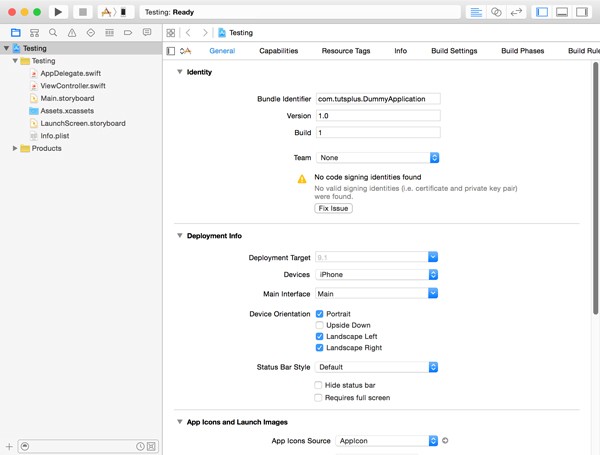Open the Issue navigator
The image size is (600, 455).
pyautogui.click(x=72, y=33)
